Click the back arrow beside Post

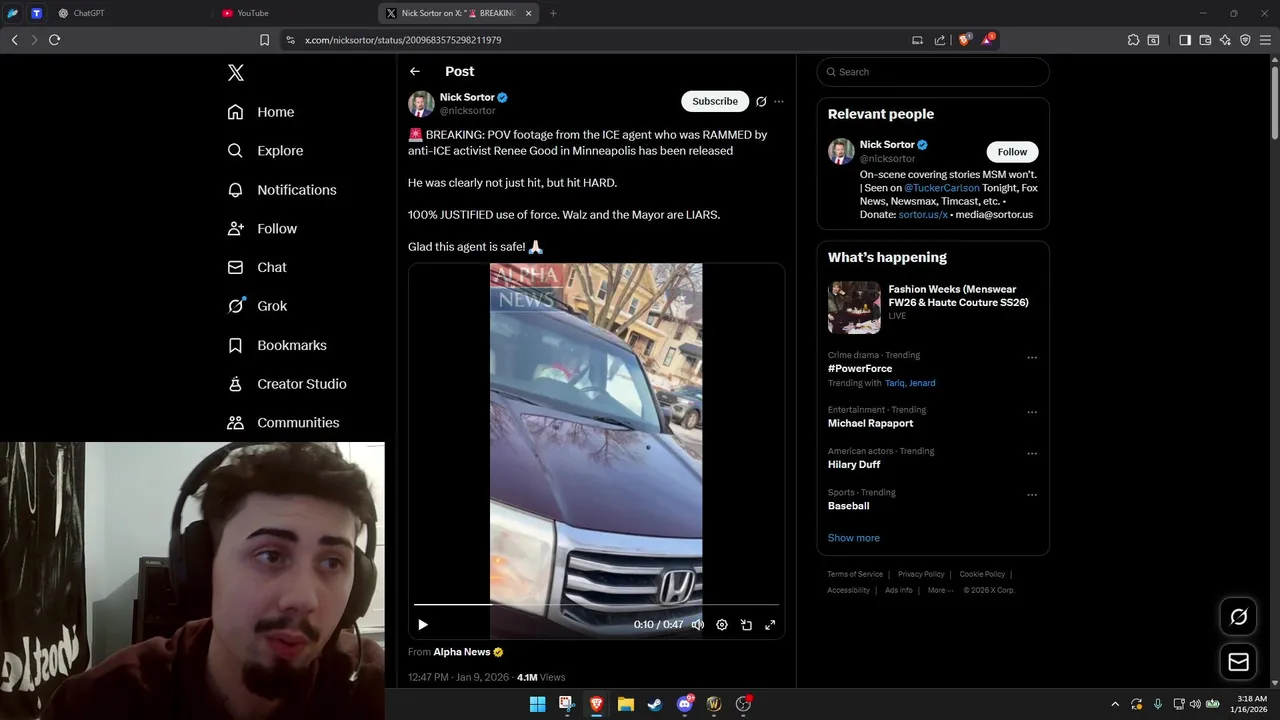(x=415, y=71)
